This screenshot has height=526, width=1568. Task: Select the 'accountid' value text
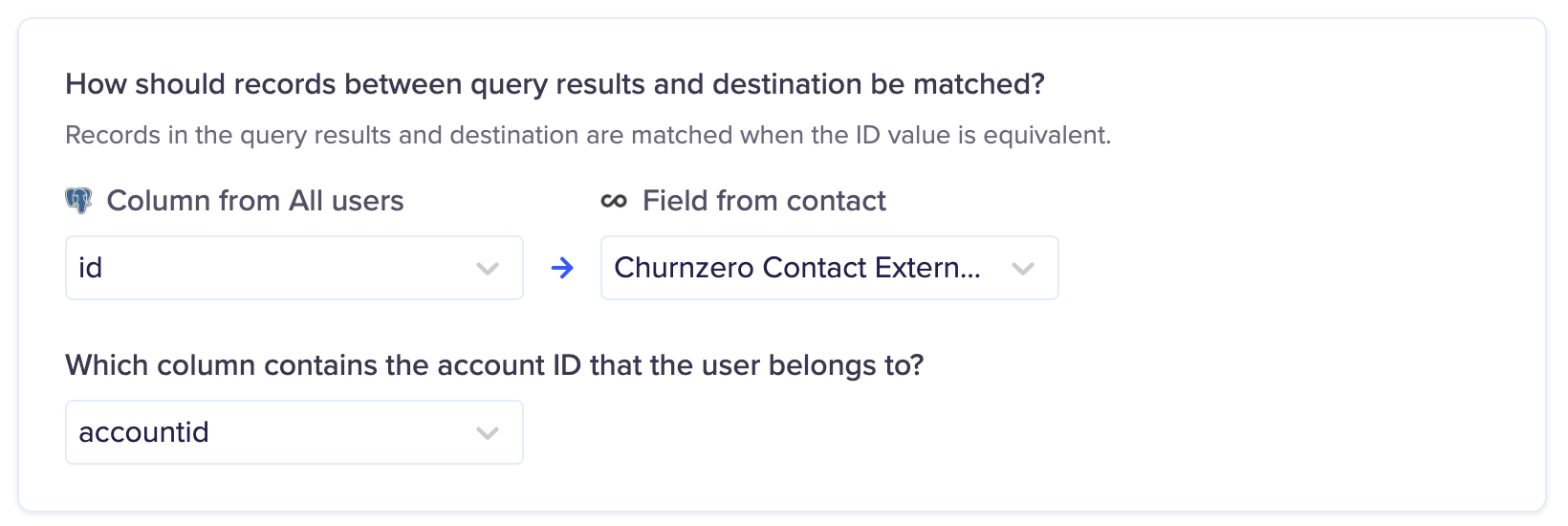143,432
